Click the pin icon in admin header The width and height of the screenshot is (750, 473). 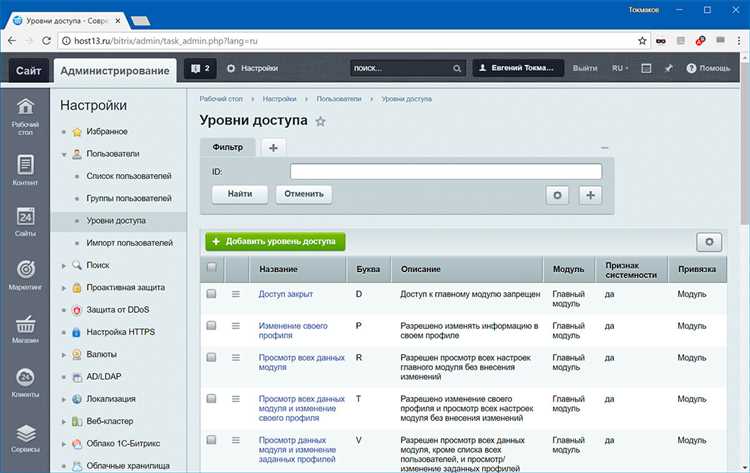[668, 68]
